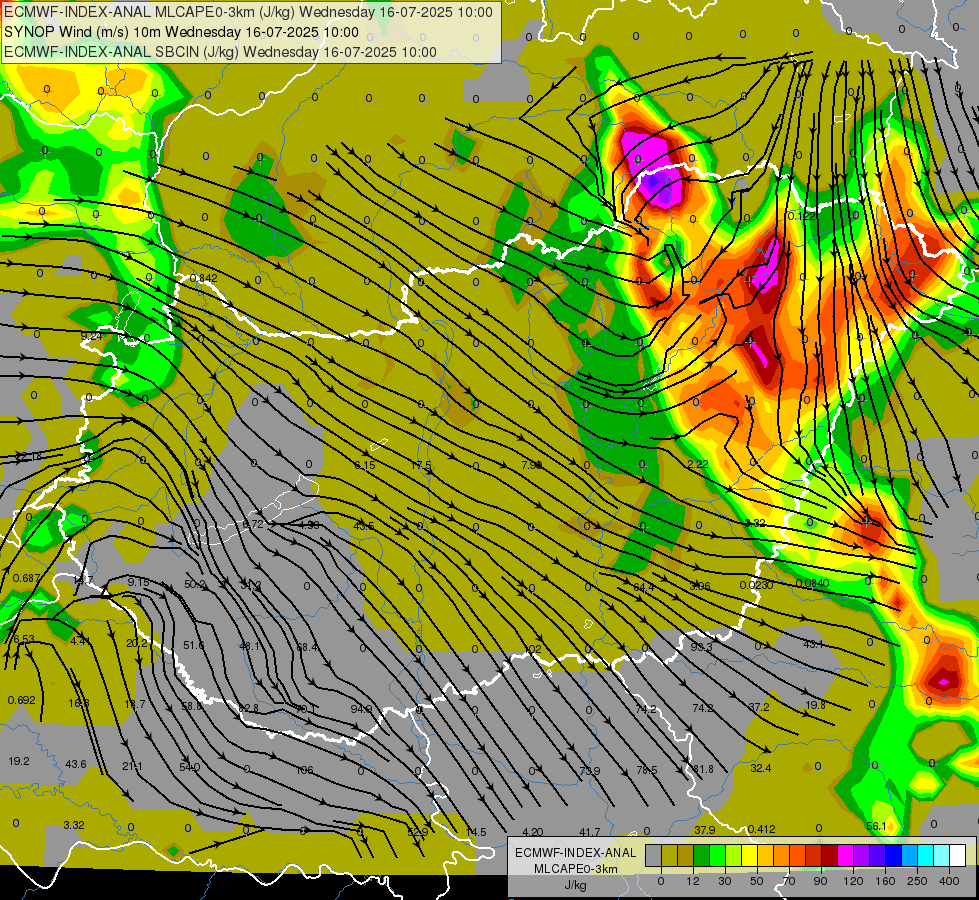Screen dimensions: 979x900
Task: Click legend tick label 70
Action: pos(789,881)
